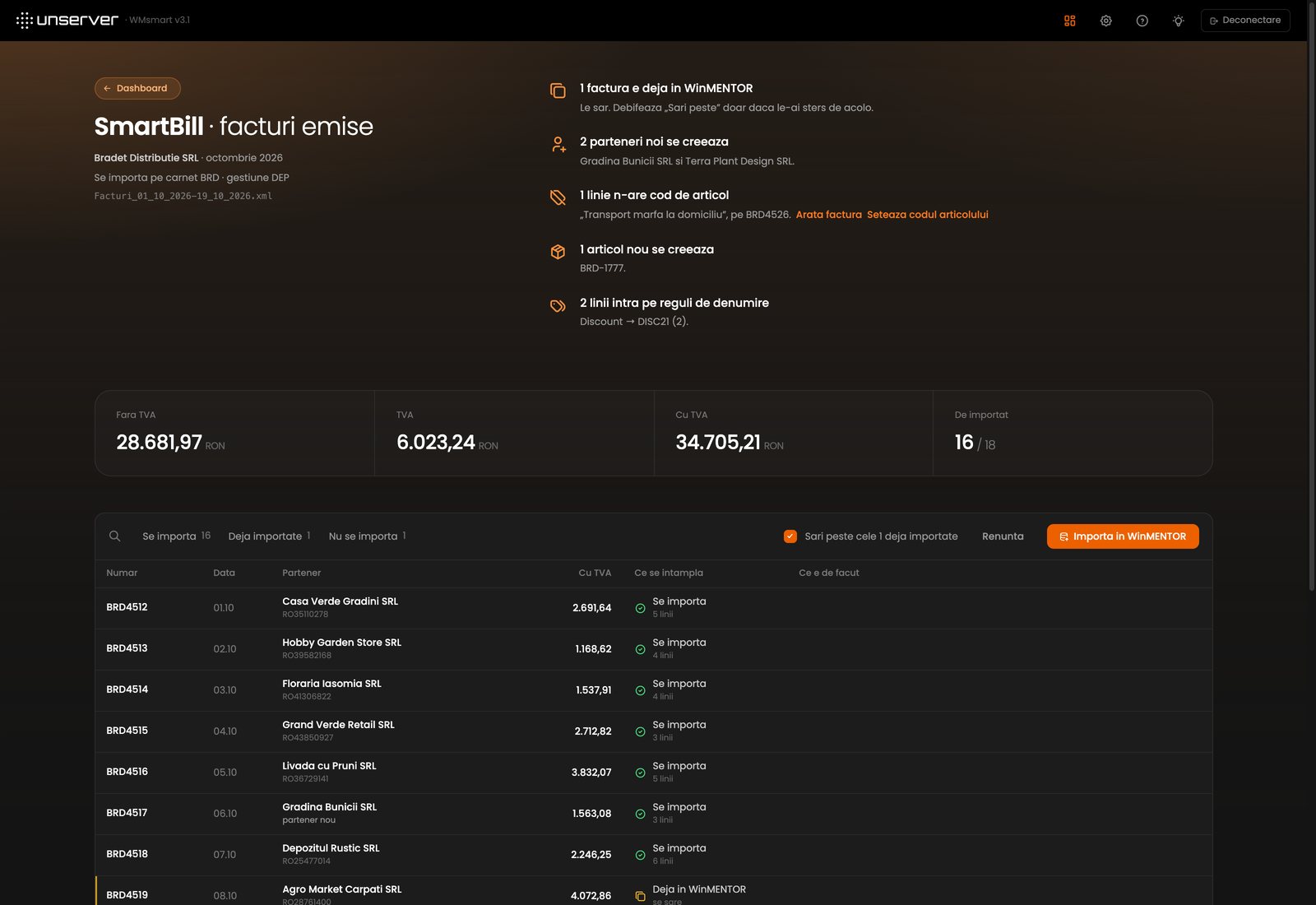
Task: Click the Data column header
Action: 224,573
